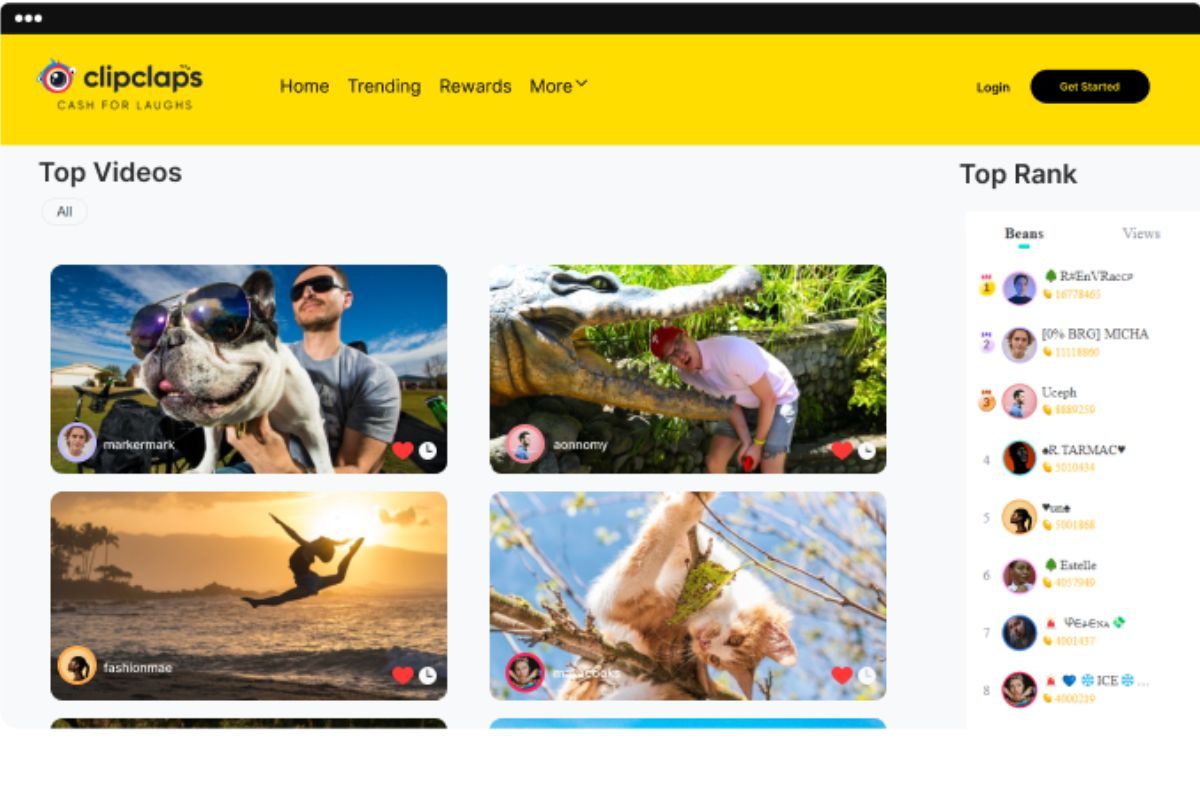The width and height of the screenshot is (1200, 800).
Task: Select the Beans tab
Action: point(1024,234)
